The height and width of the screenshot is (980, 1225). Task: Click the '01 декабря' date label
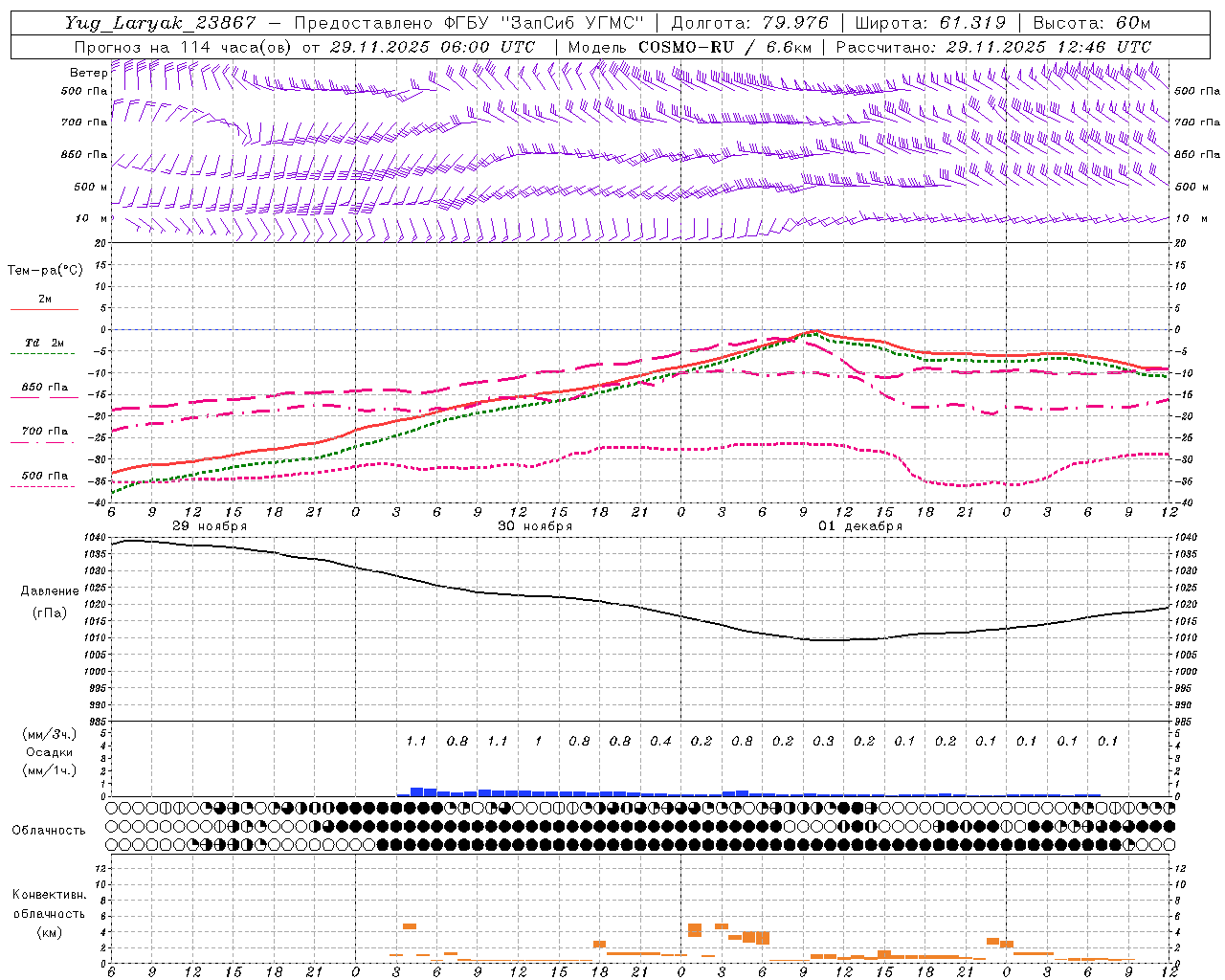click(860, 526)
